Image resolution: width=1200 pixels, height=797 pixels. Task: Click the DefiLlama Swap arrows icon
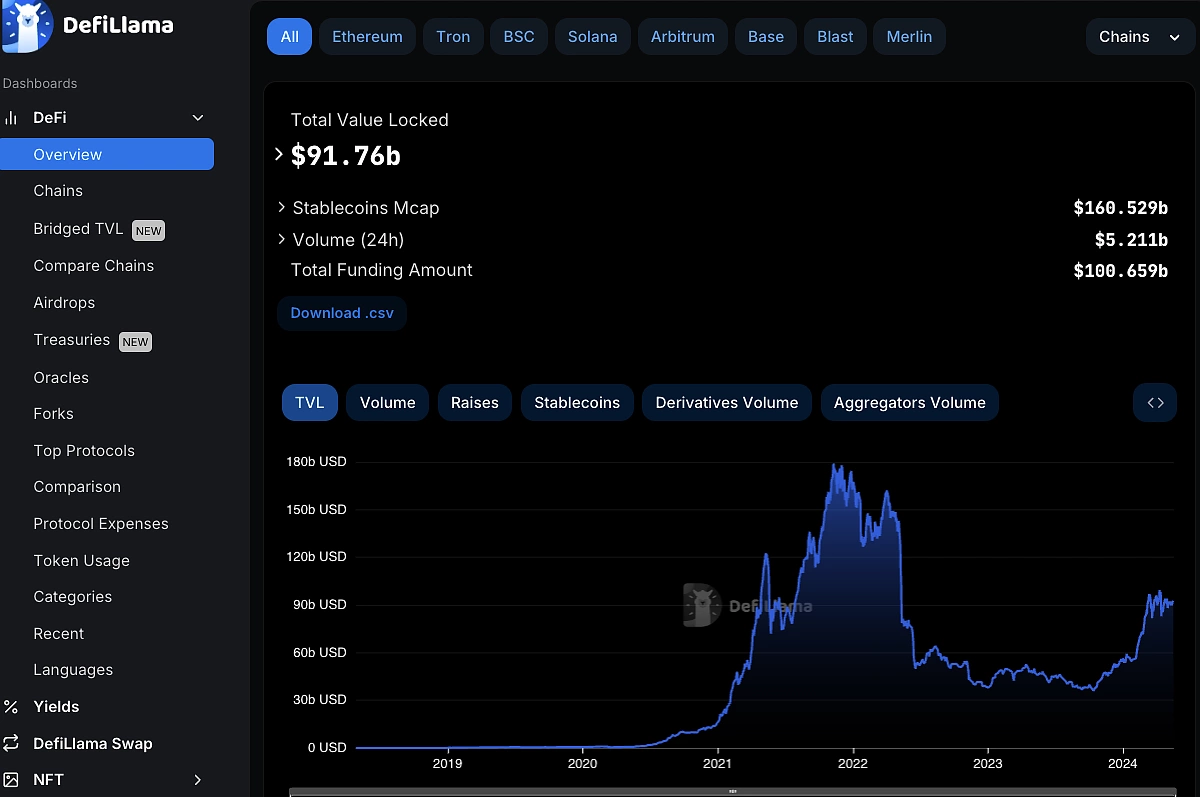click(x=12, y=744)
